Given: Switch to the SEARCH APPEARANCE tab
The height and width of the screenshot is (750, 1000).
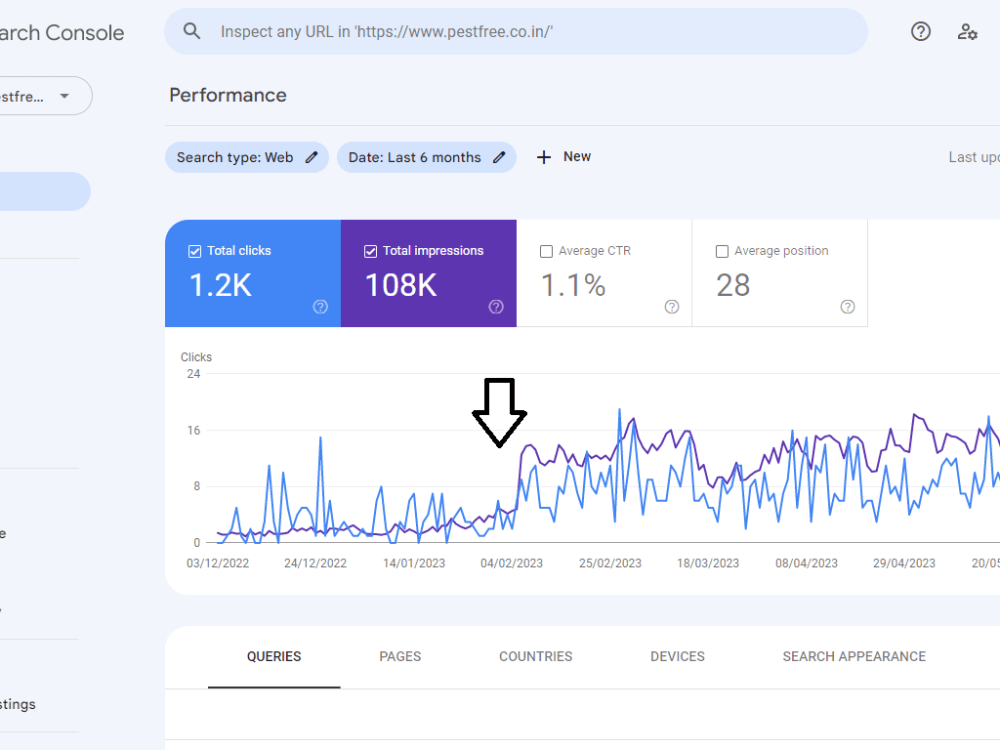Looking at the screenshot, I should [x=854, y=656].
